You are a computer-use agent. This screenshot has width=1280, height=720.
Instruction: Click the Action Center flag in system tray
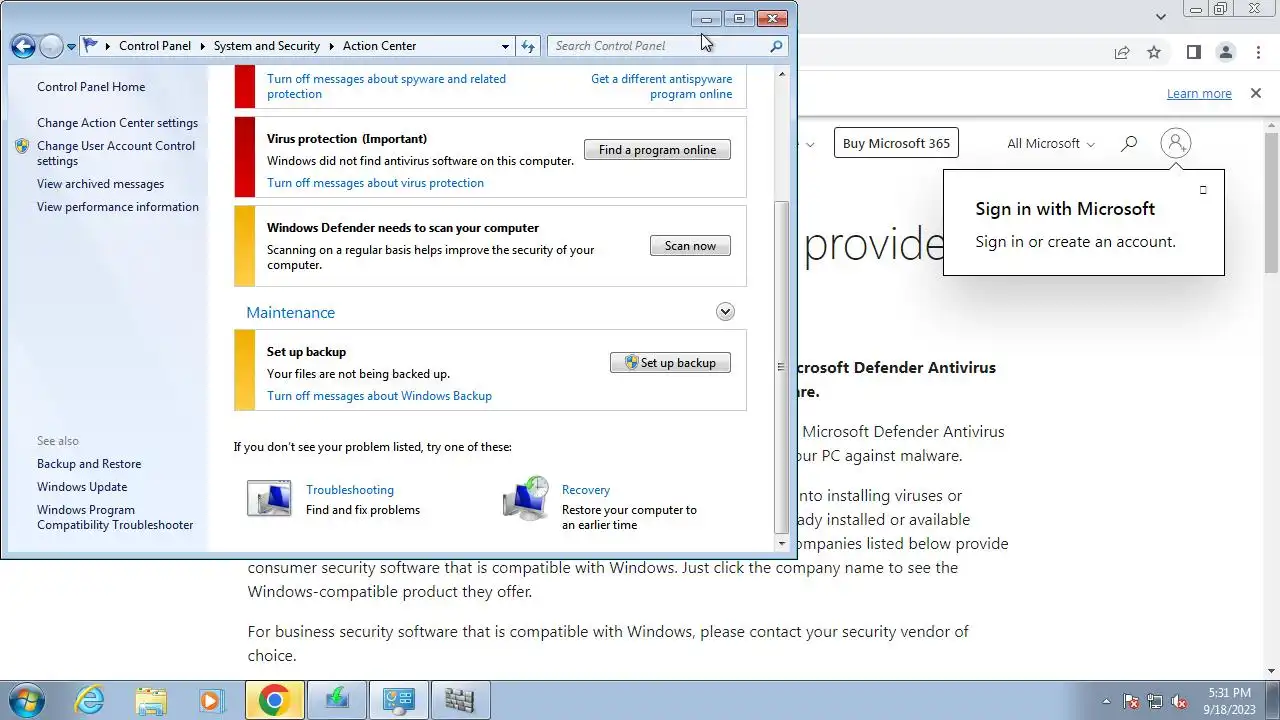pyautogui.click(x=1131, y=701)
